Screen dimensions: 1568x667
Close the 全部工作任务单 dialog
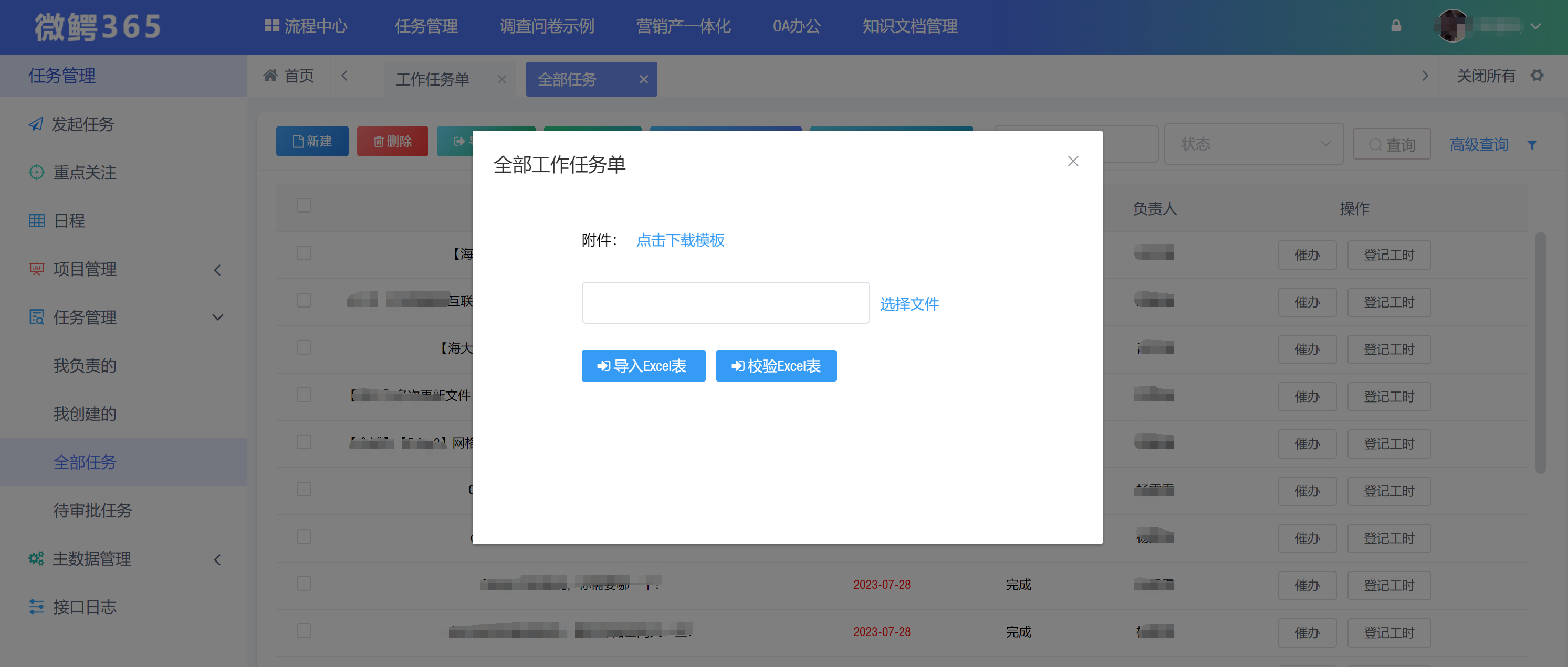(x=1072, y=161)
